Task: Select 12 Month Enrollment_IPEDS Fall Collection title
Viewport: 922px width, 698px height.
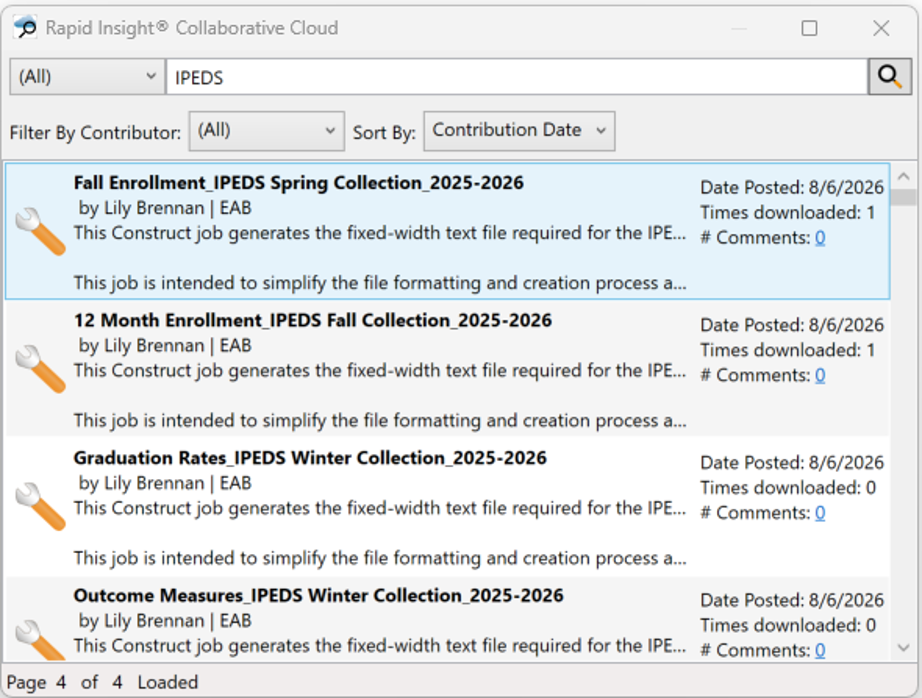Action: tap(313, 320)
